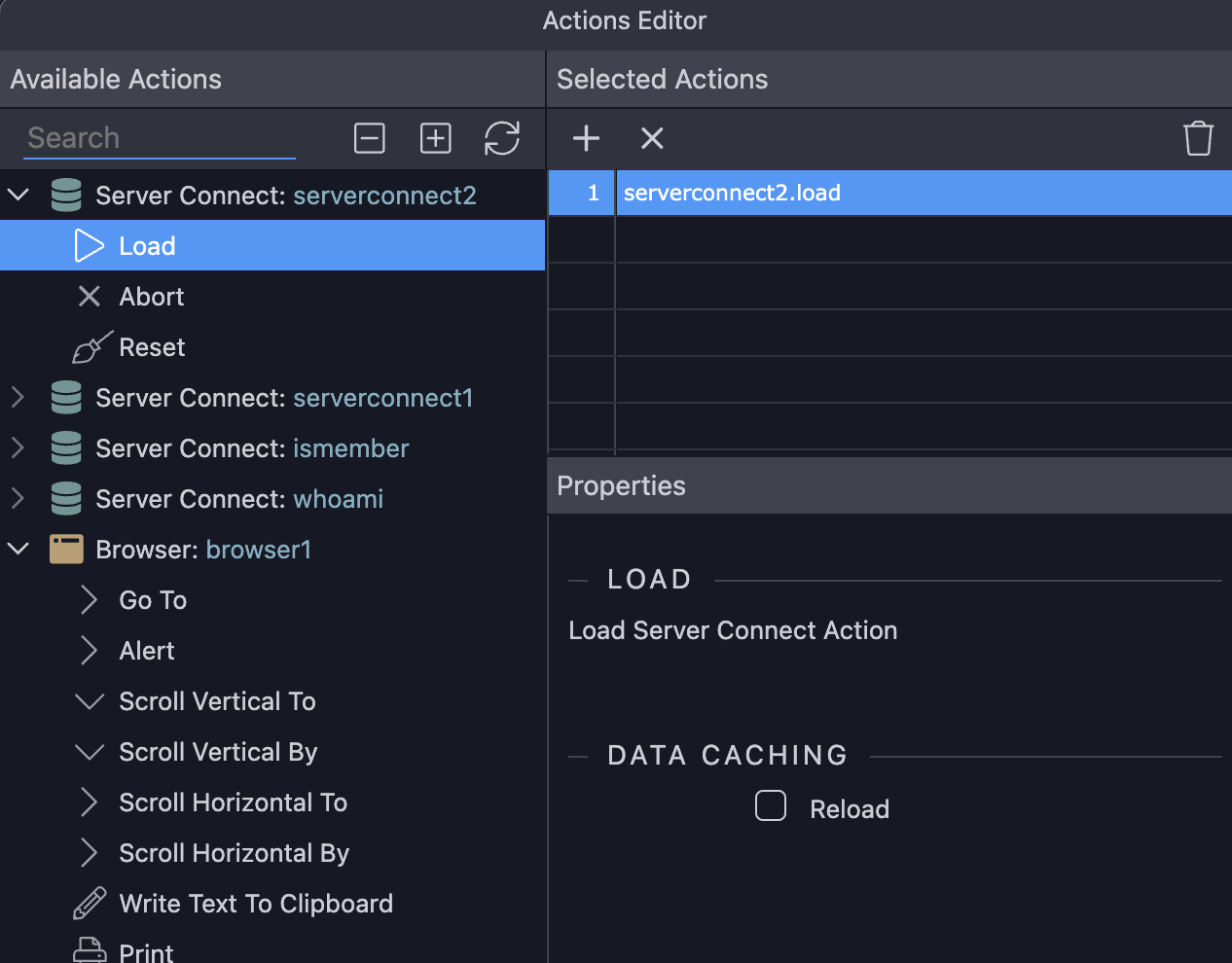The width and height of the screenshot is (1232, 963).
Task: Focus the Search input field
Action: tap(160, 138)
